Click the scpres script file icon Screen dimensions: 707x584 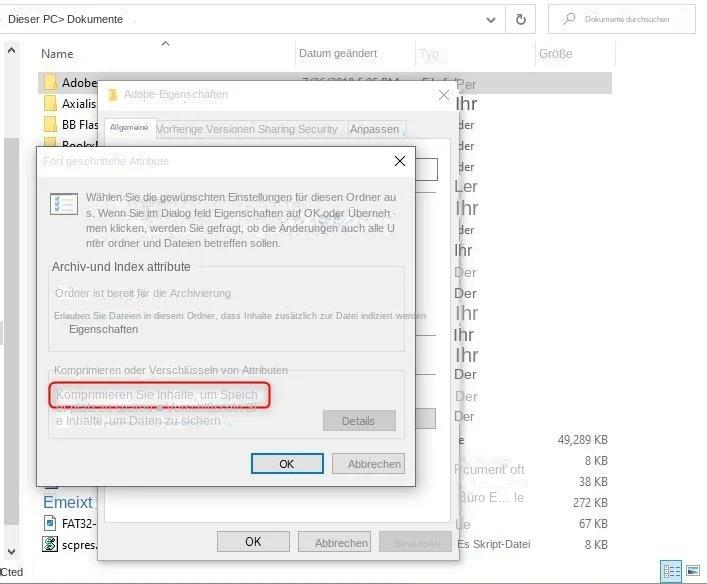50,544
